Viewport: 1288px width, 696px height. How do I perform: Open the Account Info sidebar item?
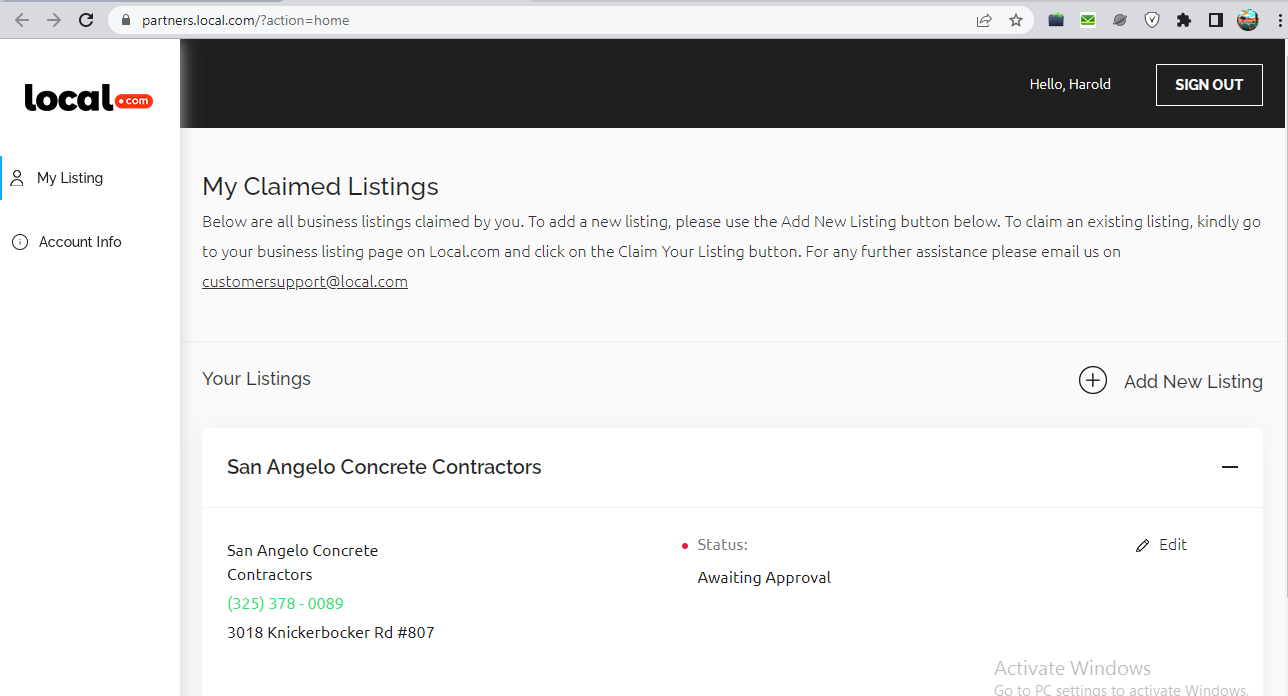pyautogui.click(x=80, y=242)
